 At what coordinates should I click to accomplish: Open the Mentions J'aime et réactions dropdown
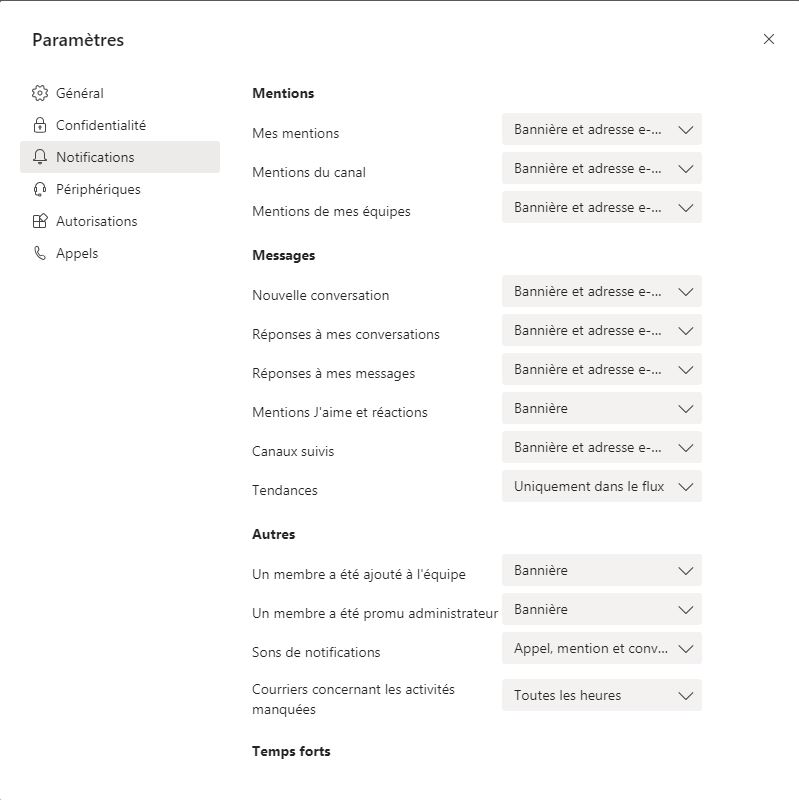[602, 408]
